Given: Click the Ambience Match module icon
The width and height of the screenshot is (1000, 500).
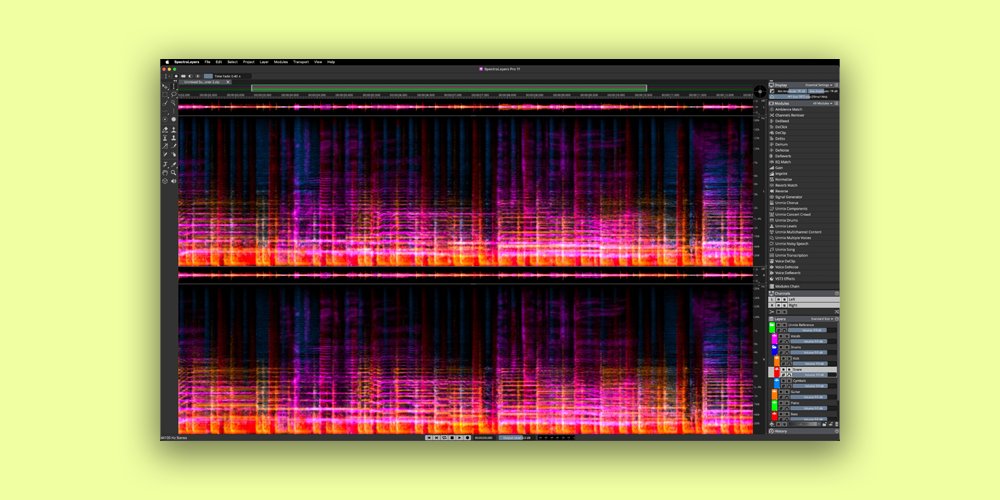Looking at the screenshot, I should tap(772, 109).
